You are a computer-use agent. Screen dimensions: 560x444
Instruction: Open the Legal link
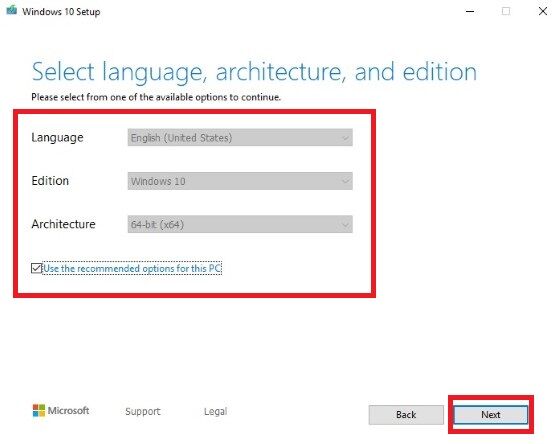pyautogui.click(x=215, y=411)
